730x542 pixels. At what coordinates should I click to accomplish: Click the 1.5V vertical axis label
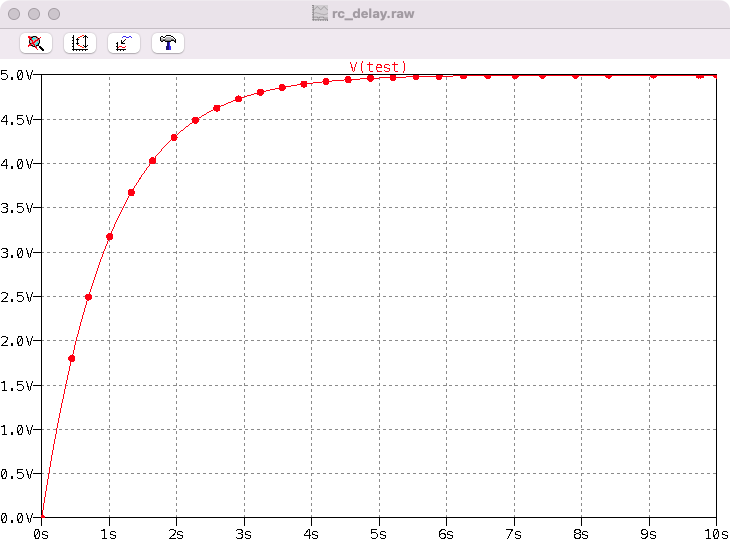16,386
